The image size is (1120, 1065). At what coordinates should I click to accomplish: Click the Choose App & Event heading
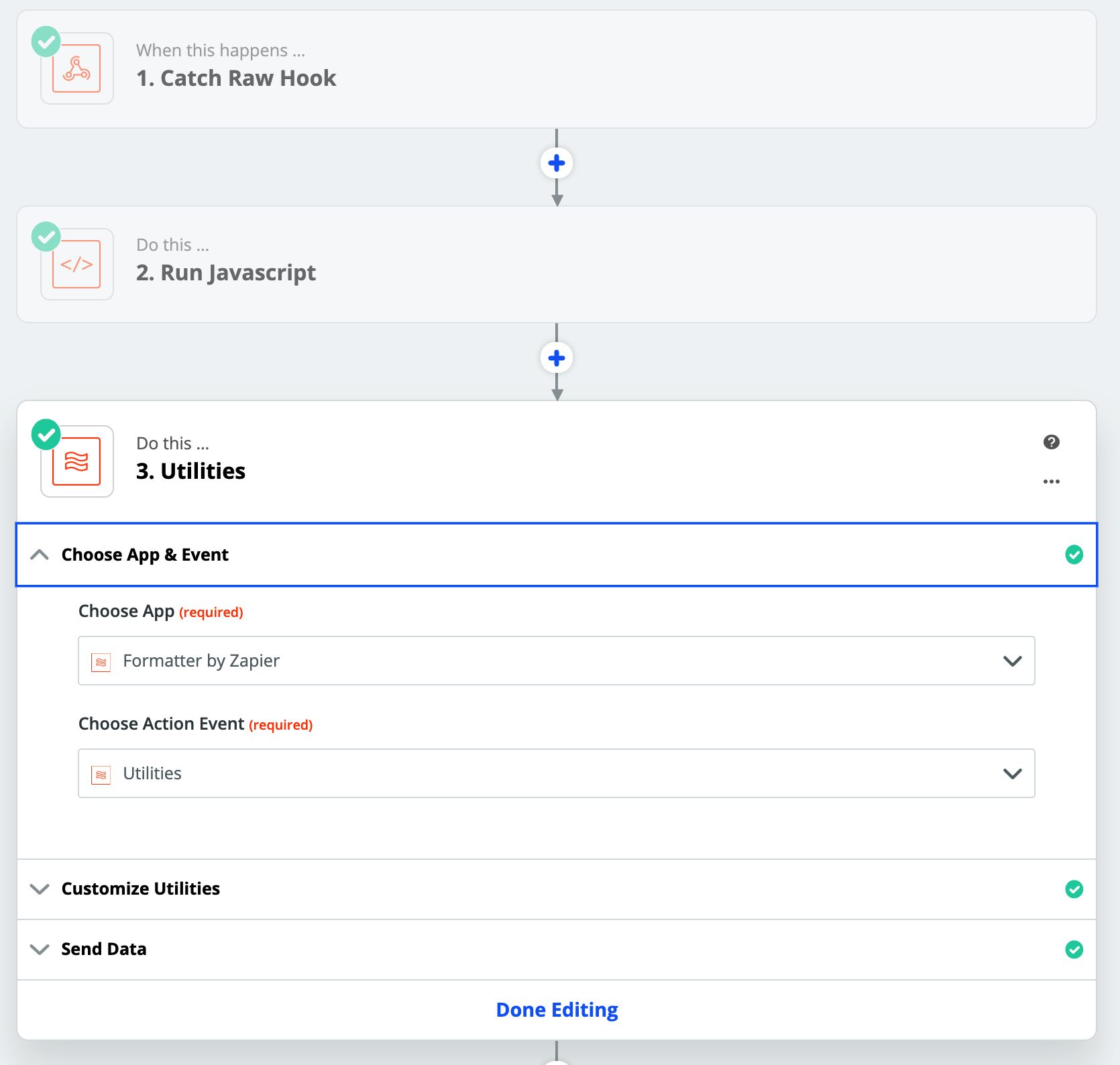(145, 555)
